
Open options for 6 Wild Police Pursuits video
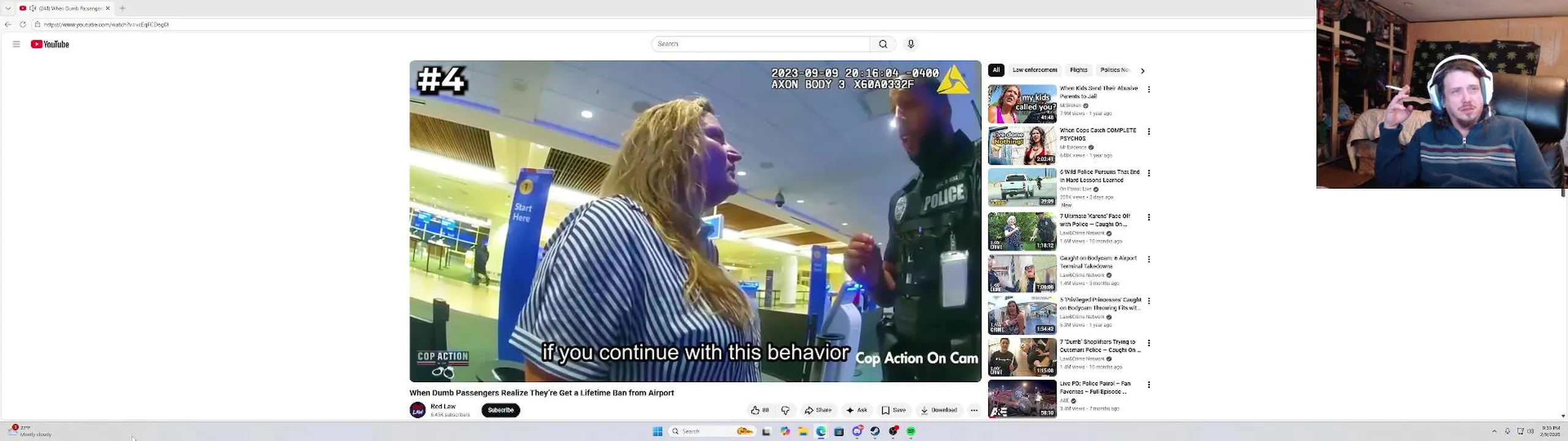[x=1148, y=173]
